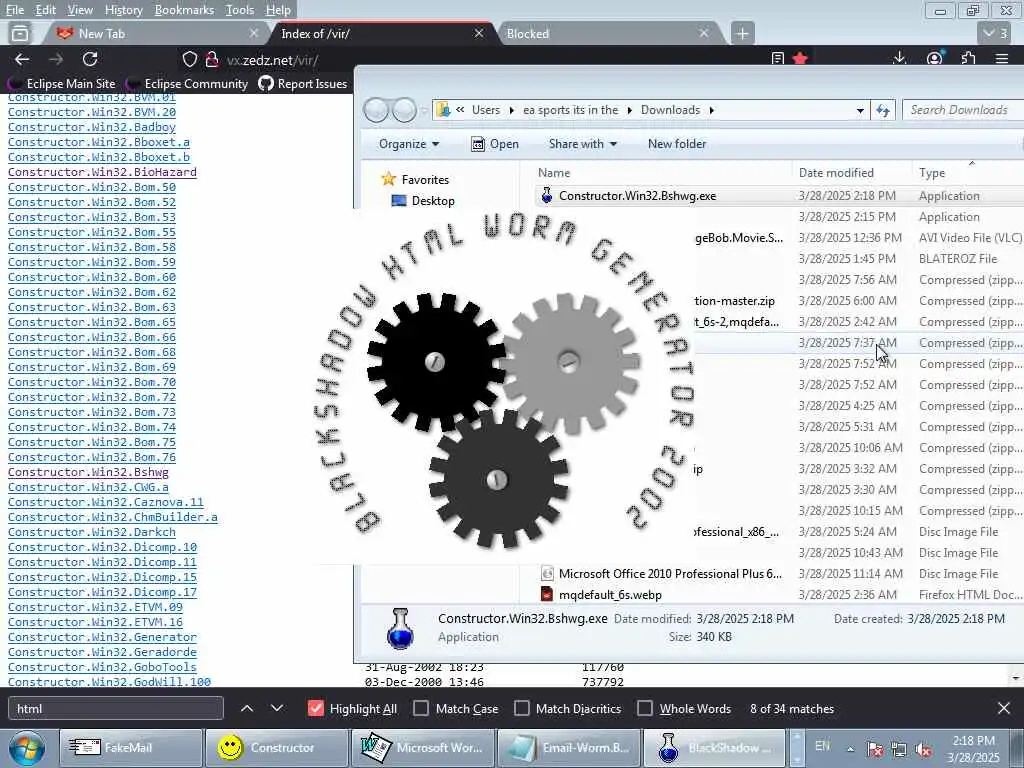Image resolution: width=1024 pixels, height=768 pixels.
Task: Enable the Whole Words checkbox
Action: tap(645, 708)
